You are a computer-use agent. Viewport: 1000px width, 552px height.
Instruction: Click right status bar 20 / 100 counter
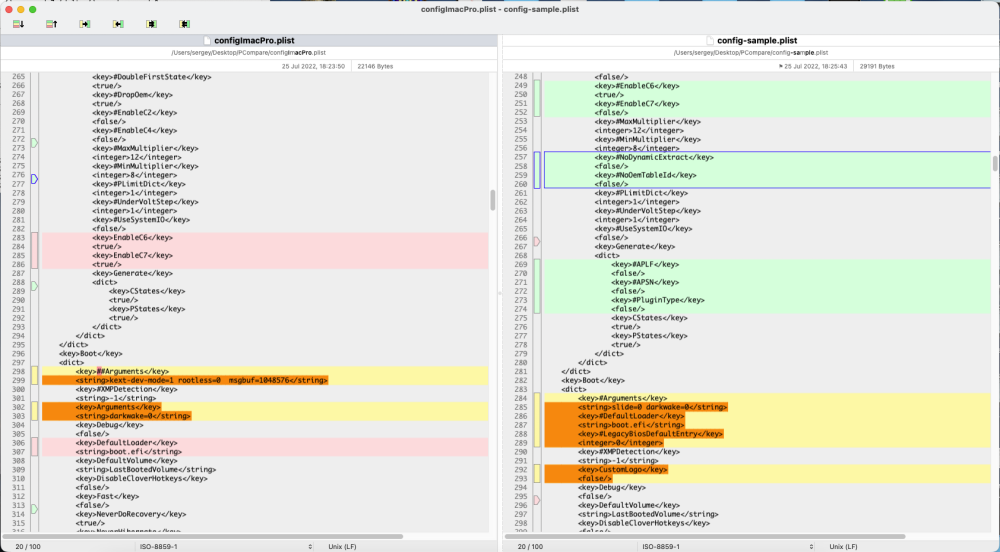[531, 546]
